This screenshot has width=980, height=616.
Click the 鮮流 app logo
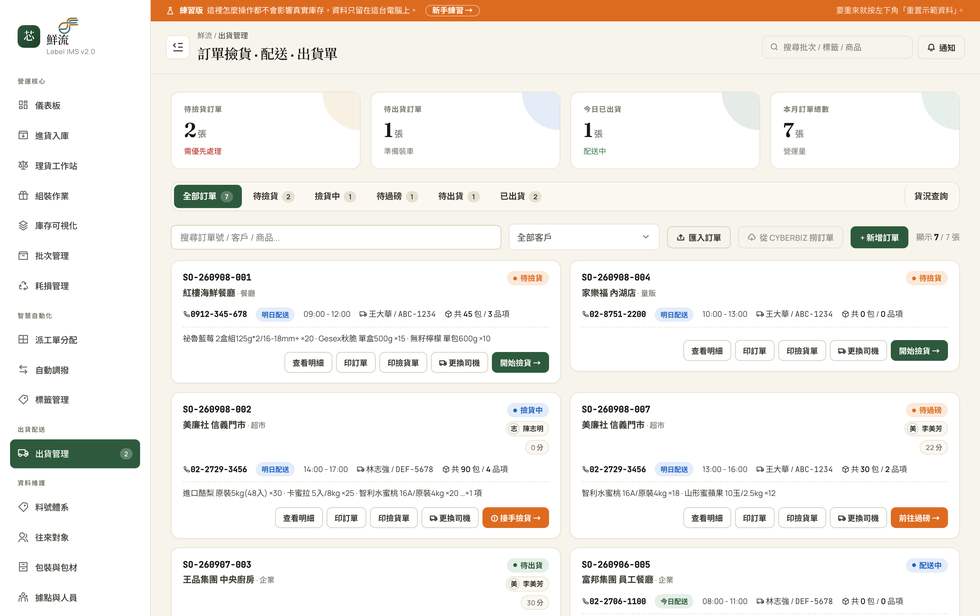(x=29, y=36)
